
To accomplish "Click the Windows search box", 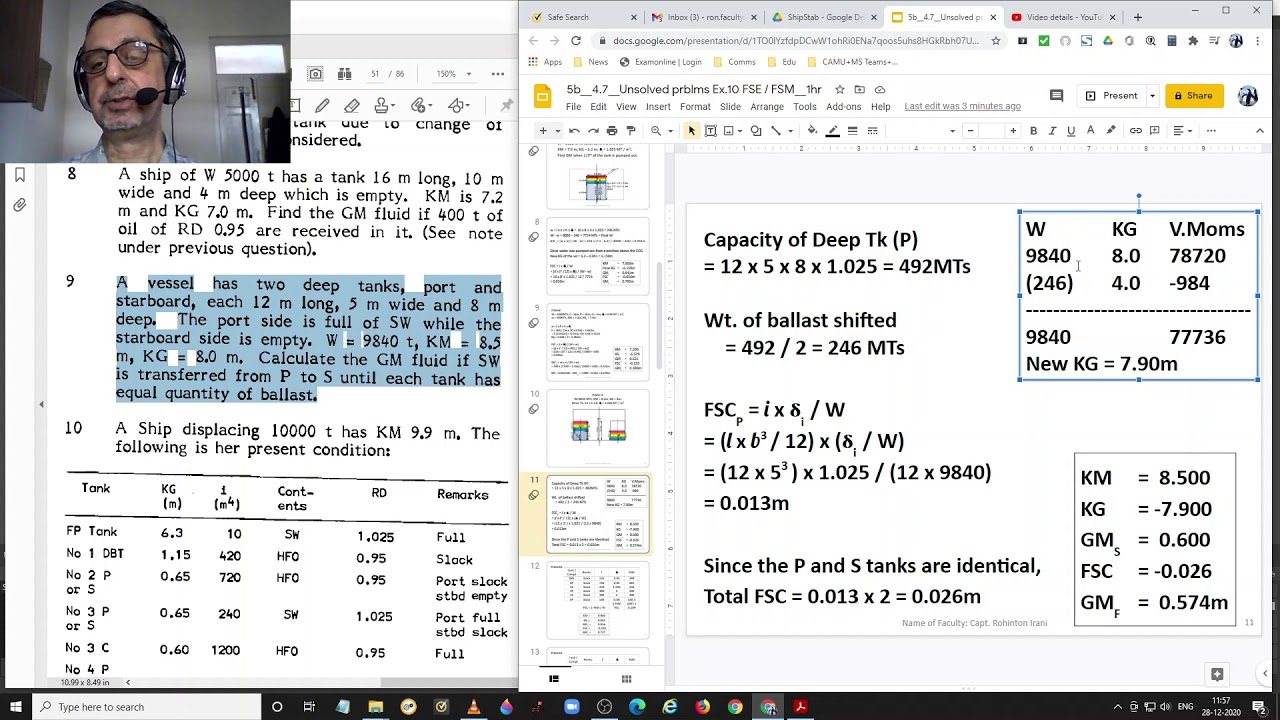I will coord(147,707).
